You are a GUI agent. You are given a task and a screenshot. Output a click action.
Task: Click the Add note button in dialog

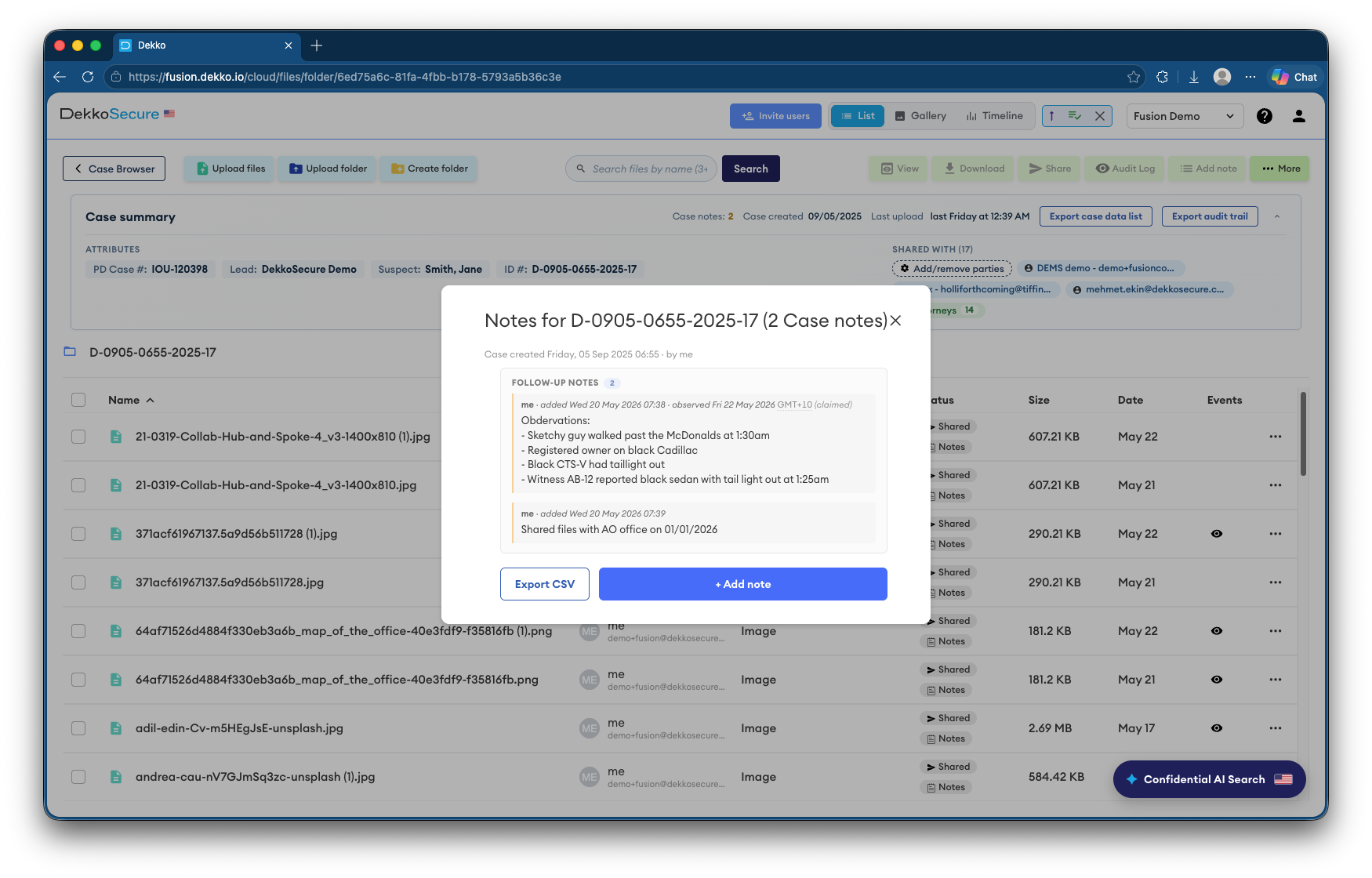pos(743,584)
